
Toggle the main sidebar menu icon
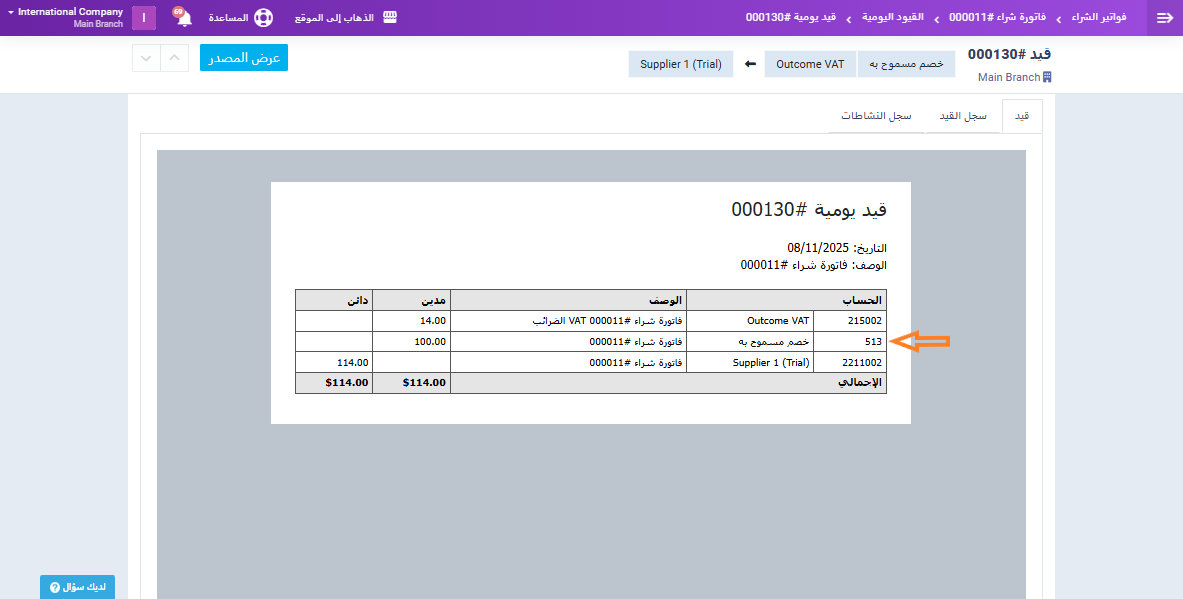click(1163, 18)
